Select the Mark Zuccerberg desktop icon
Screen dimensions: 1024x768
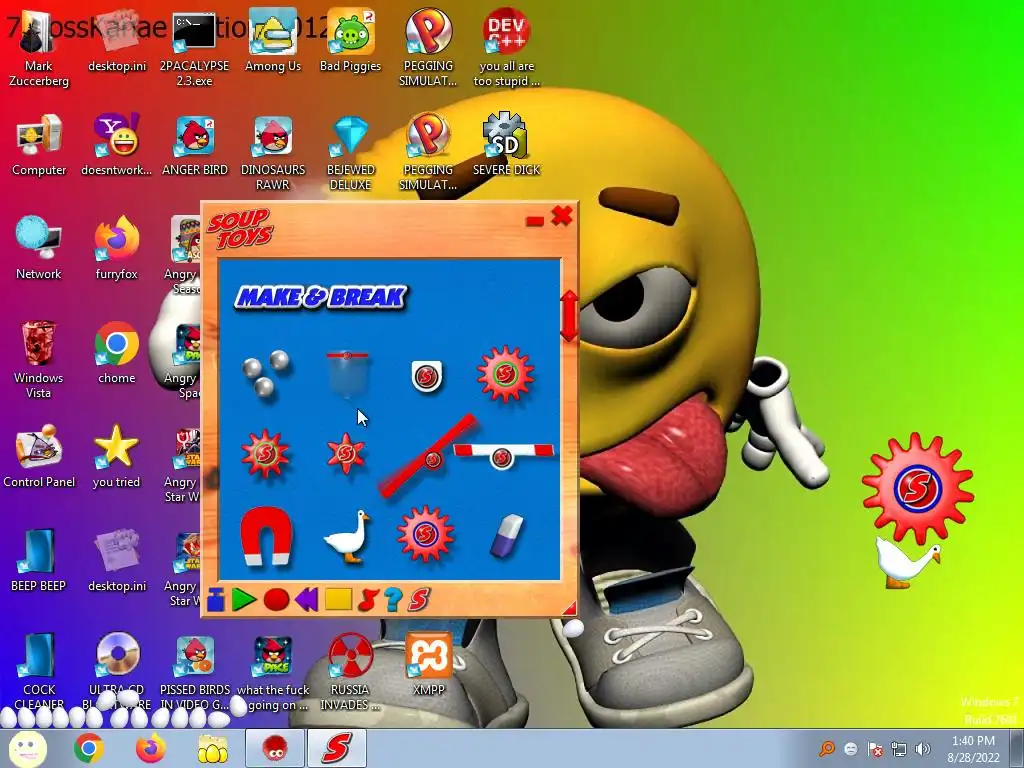[39, 48]
